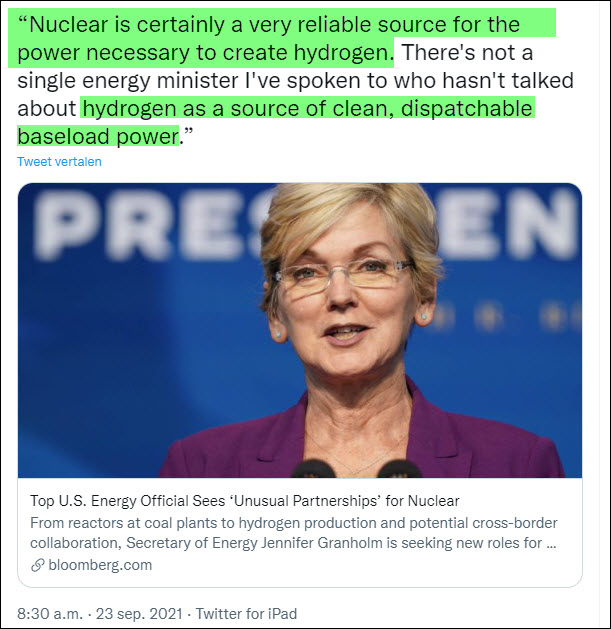
Task: Open the 'Top U.S. Energy Official' headline
Action: [x=245, y=500]
